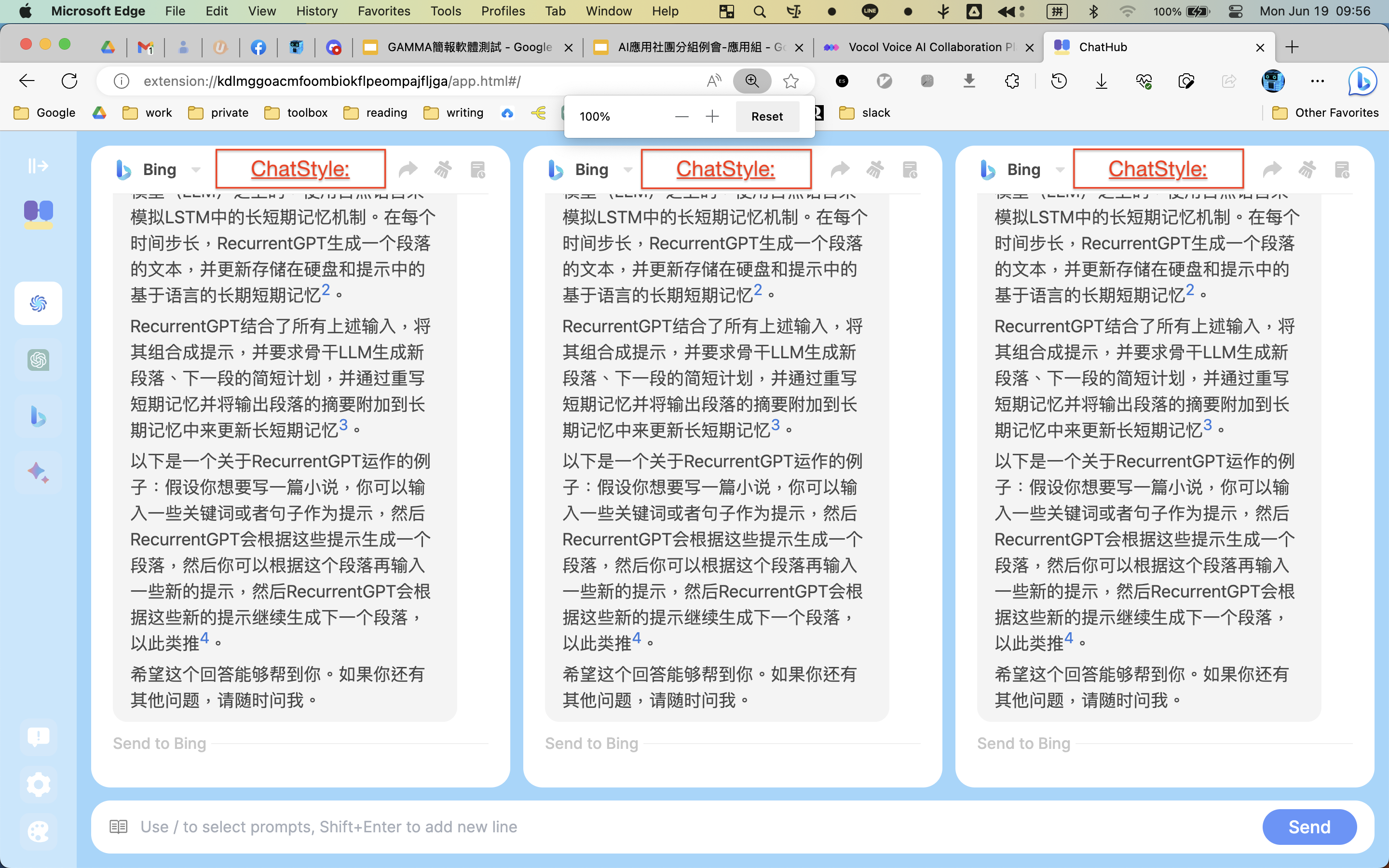Open browser extensions icon in toolbar
This screenshot has height=868, width=1389.
point(1011,81)
